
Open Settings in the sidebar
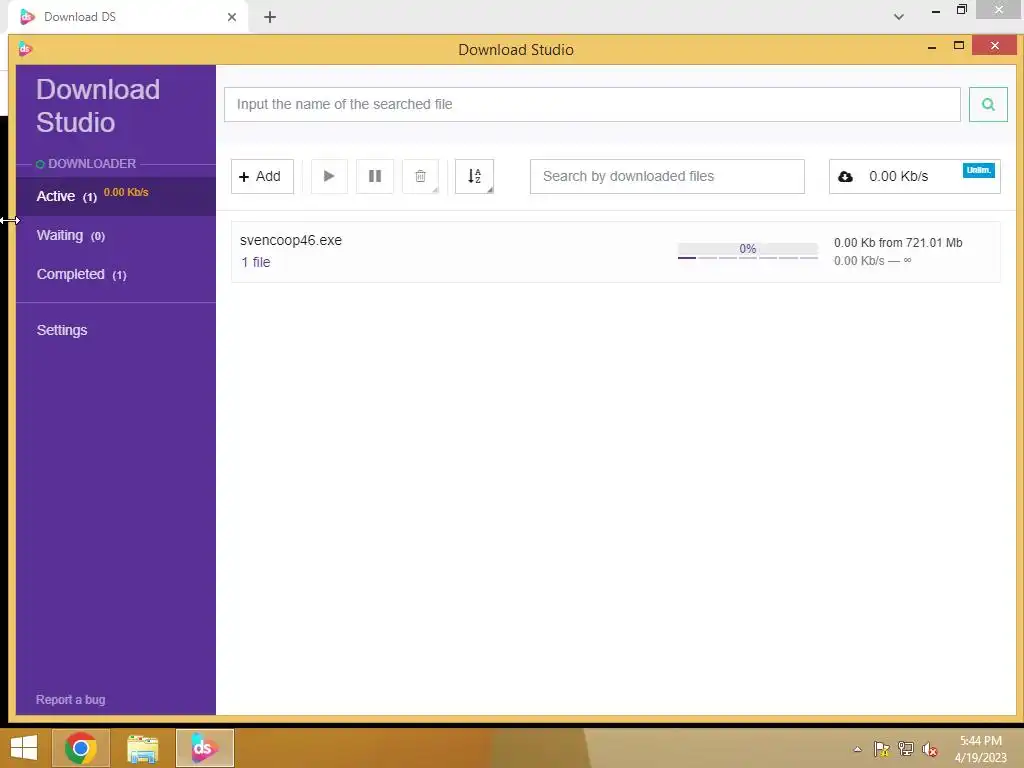[62, 330]
